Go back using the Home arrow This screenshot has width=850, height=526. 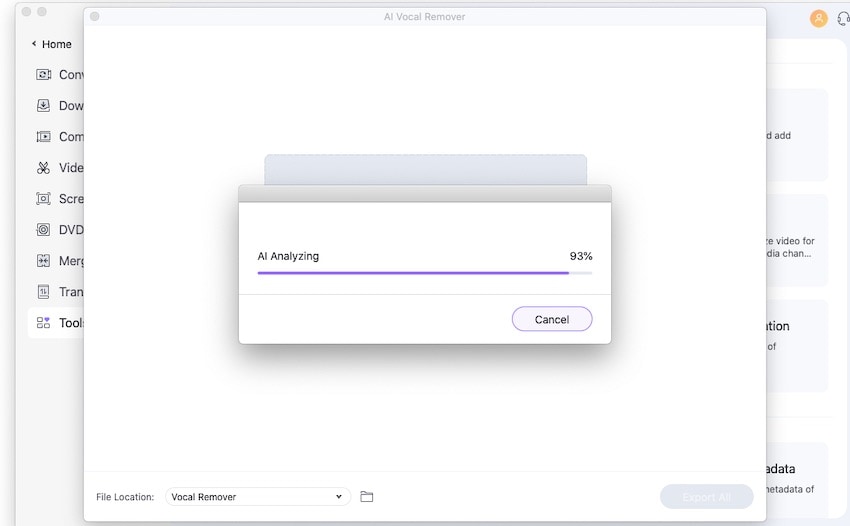(x=34, y=44)
